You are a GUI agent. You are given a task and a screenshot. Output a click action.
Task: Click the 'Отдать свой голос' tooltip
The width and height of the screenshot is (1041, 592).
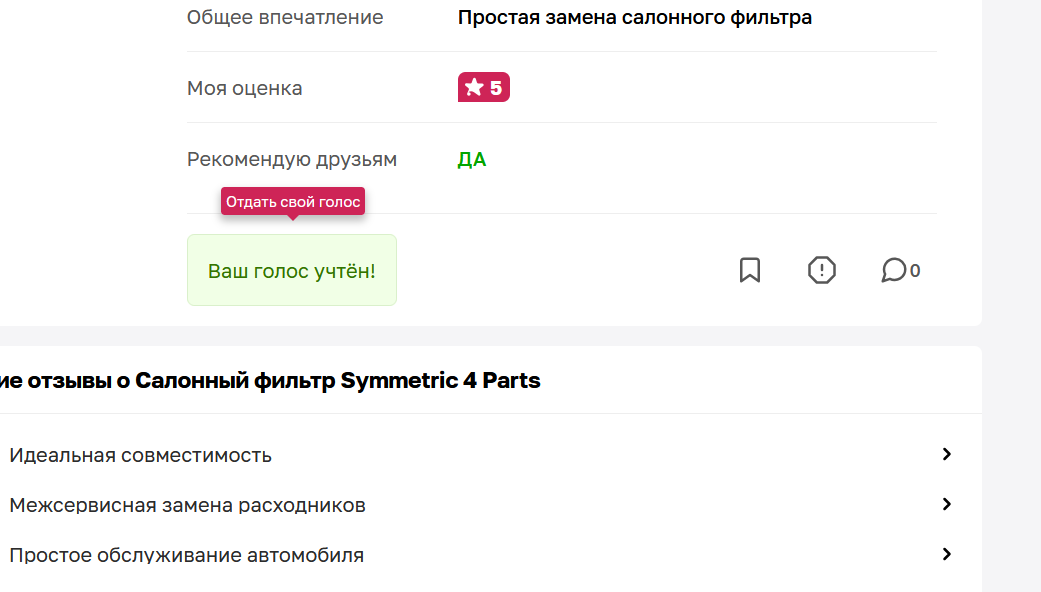[293, 201]
